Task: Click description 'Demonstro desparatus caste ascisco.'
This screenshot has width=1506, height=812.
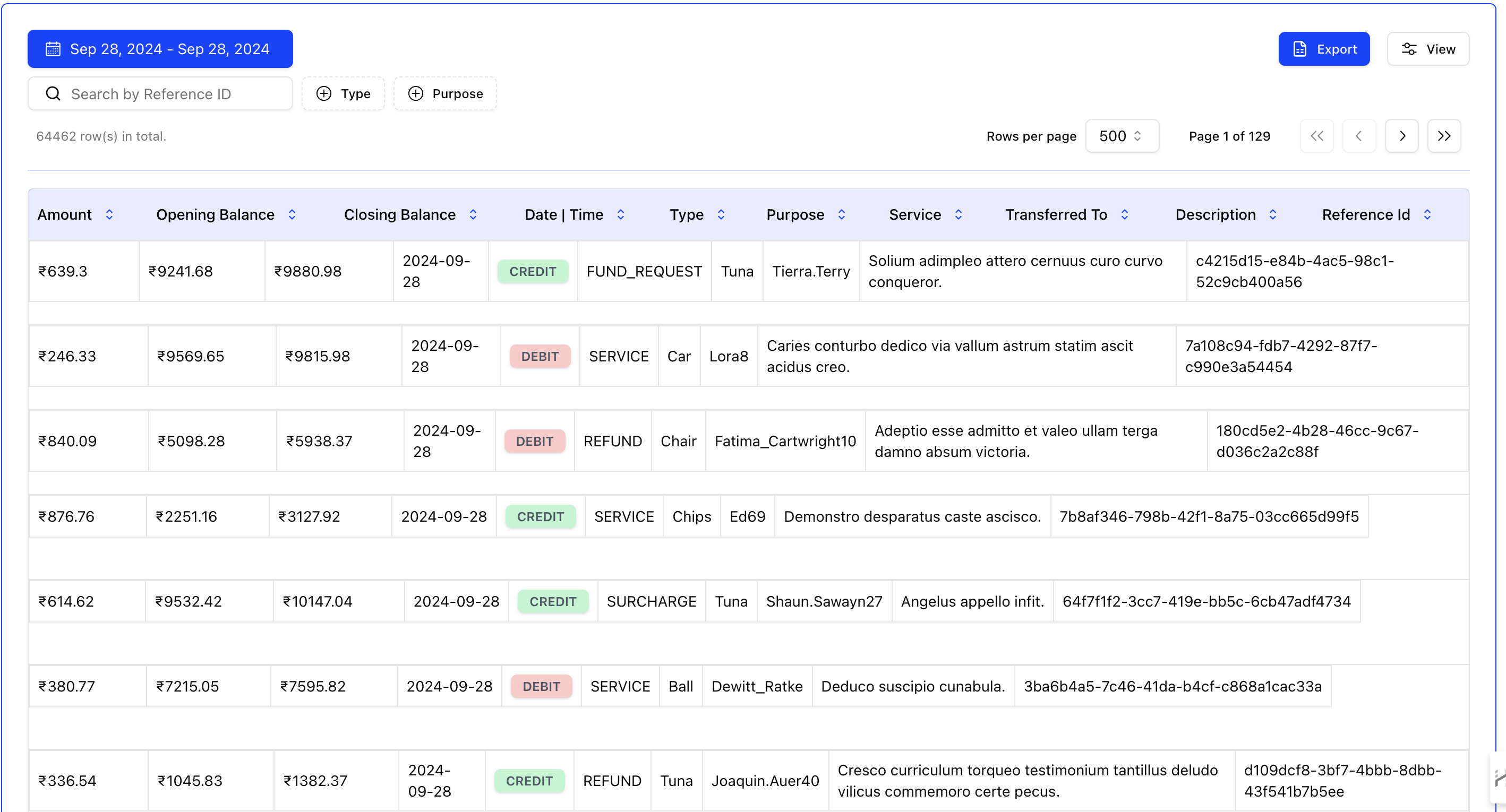Action: (x=912, y=517)
